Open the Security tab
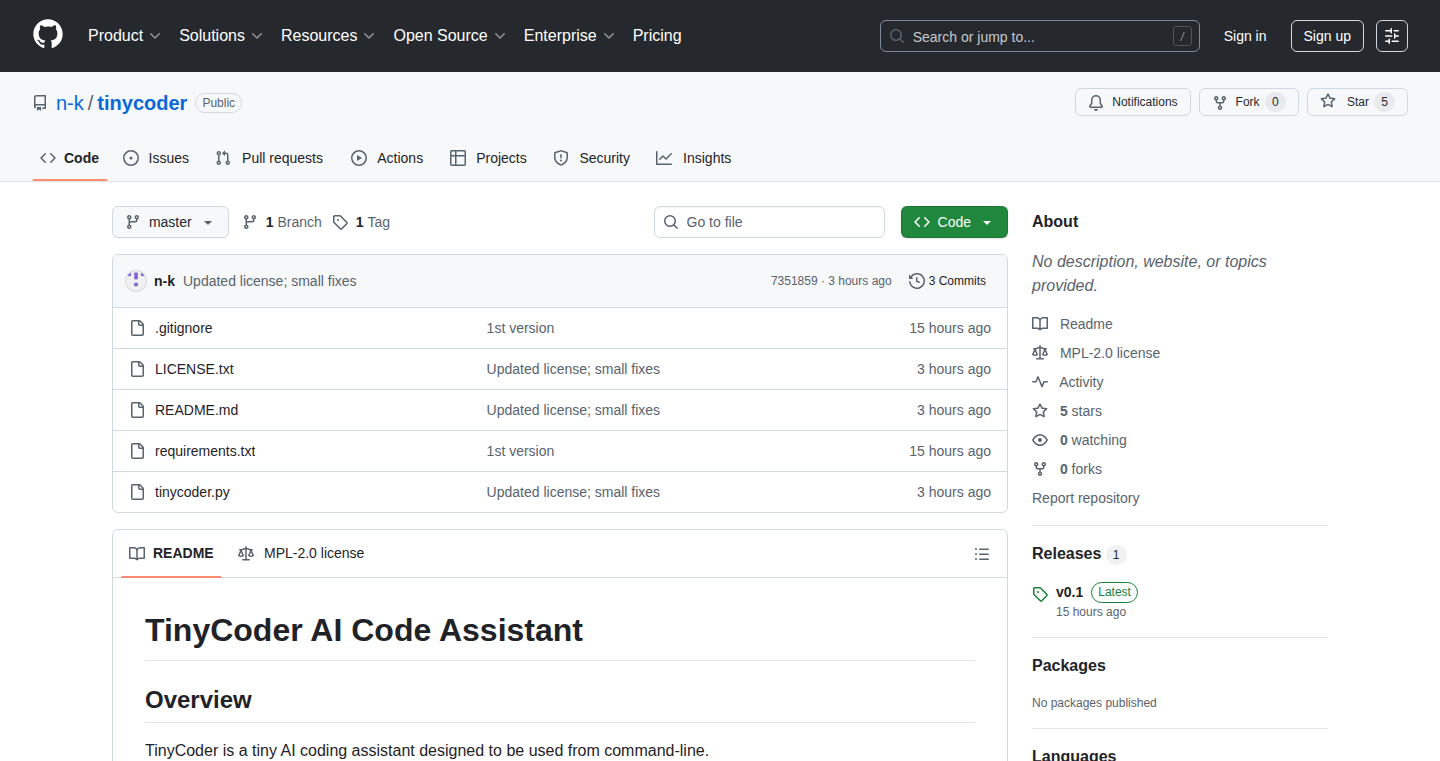 (x=592, y=158)
